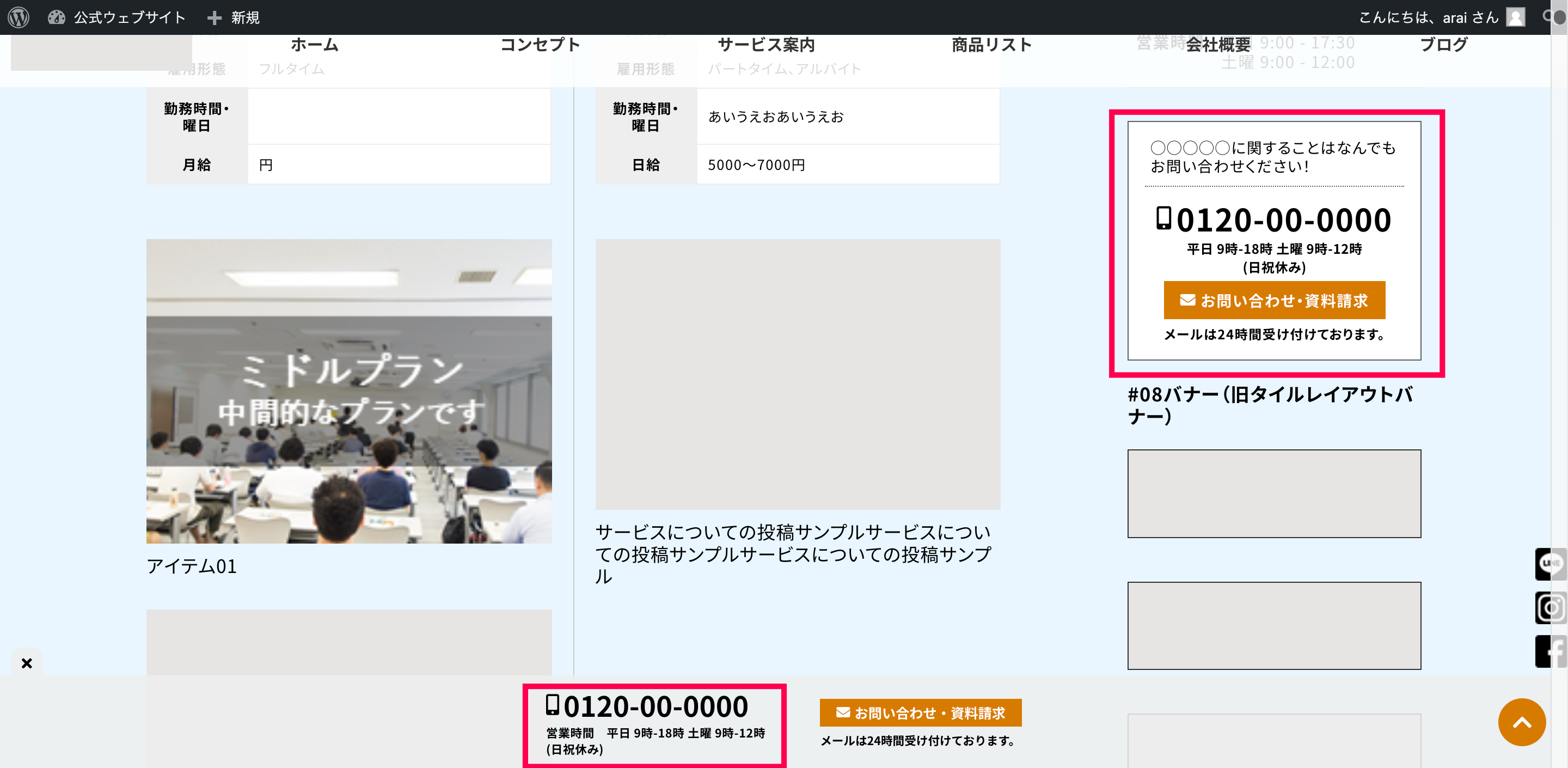Open the 商品リスト menu item
The width and height of the screenshot is (1568, 768).
(x=991, y=45)
